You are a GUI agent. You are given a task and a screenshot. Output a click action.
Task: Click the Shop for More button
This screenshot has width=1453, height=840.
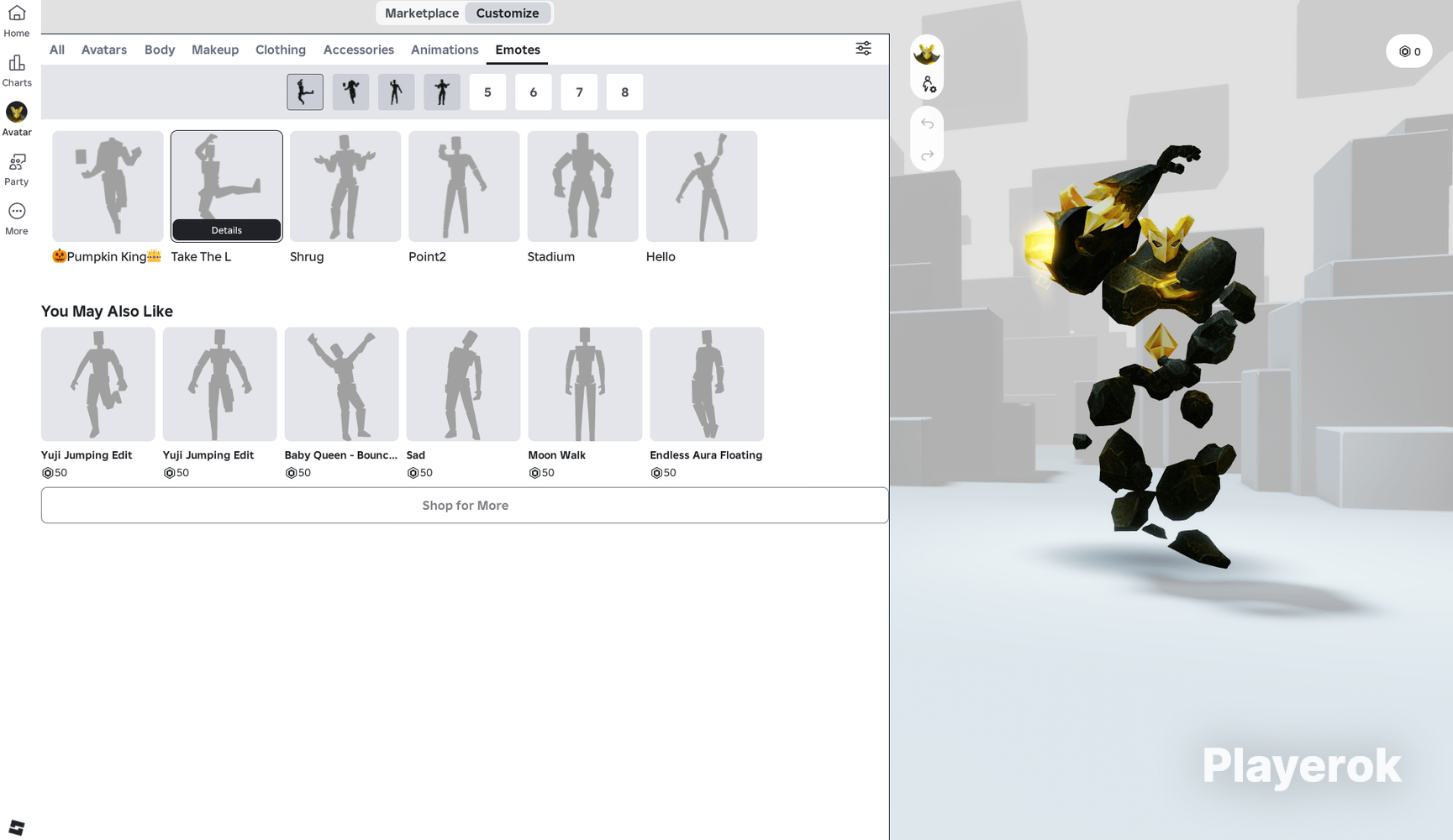[x=465, y=506]
